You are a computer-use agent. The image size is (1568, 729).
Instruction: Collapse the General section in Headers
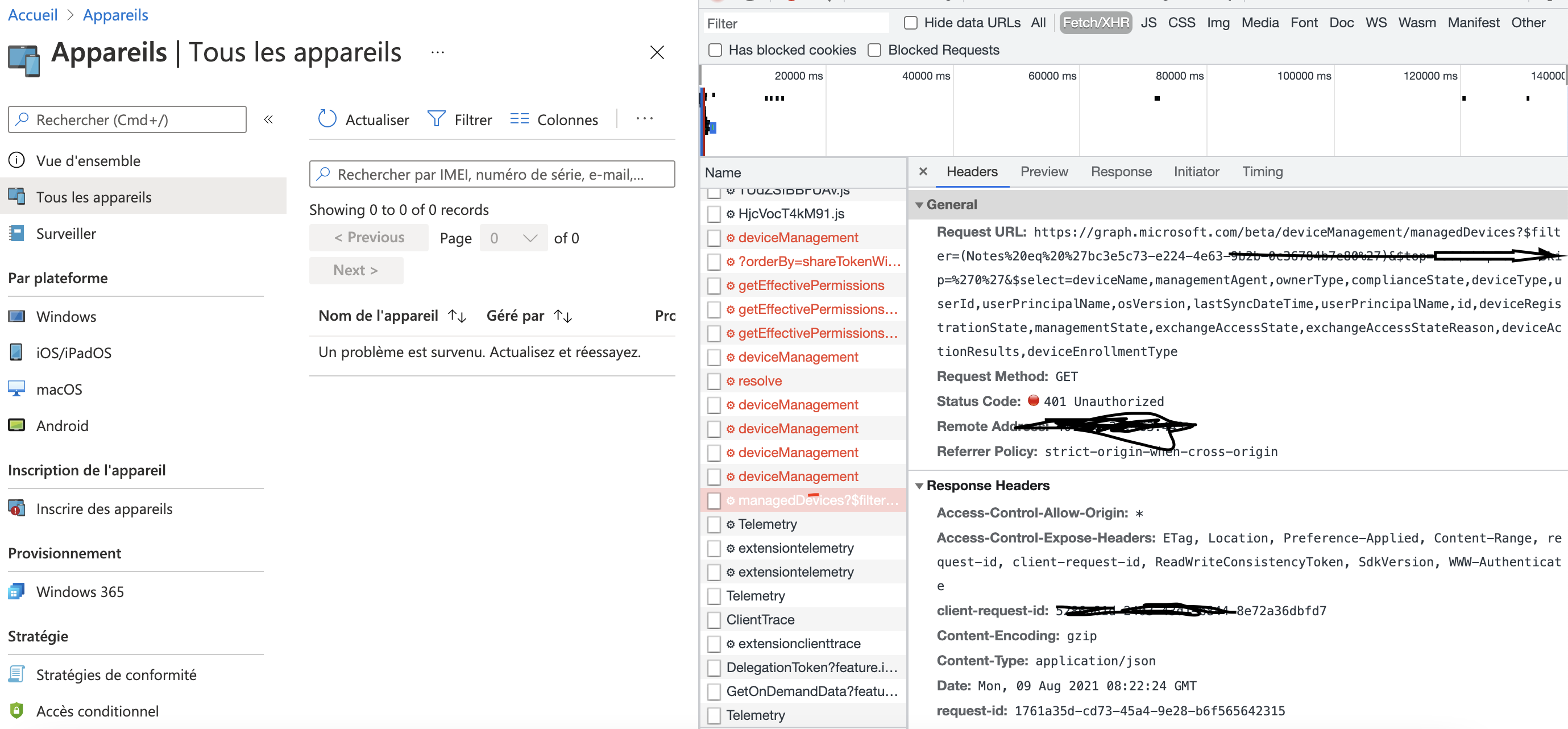(920, 205)
